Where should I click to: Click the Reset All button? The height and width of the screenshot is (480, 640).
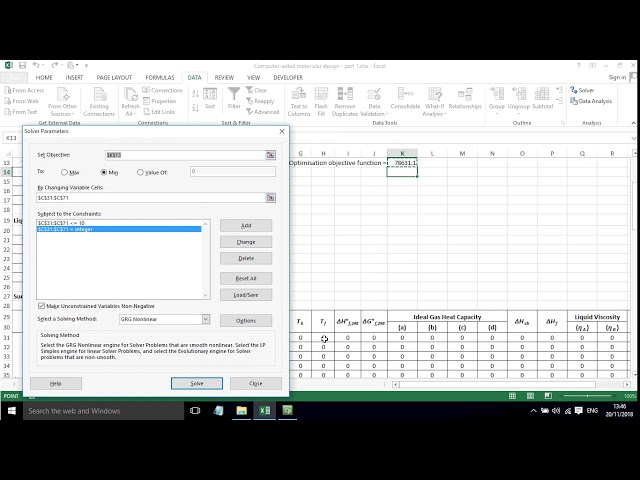pyautogui.click(x=246, y=278)
